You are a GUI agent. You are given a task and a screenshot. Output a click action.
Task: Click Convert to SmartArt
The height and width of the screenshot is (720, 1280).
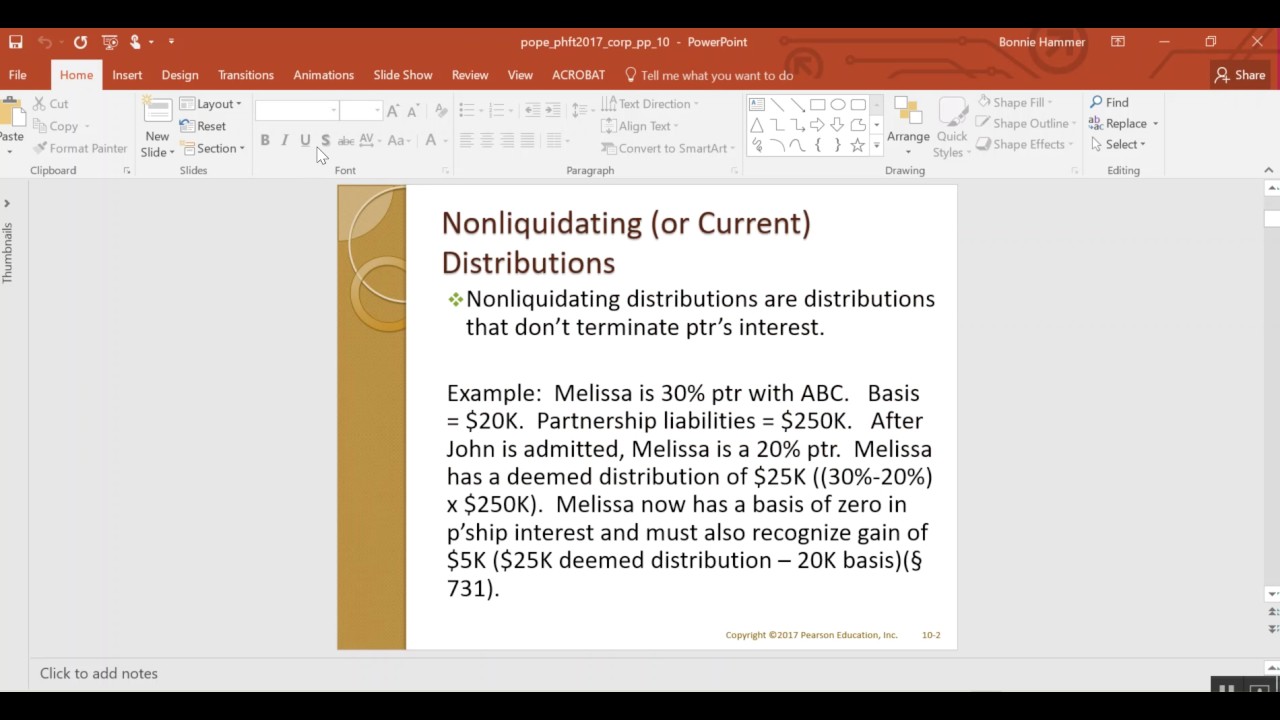point(667,148)
